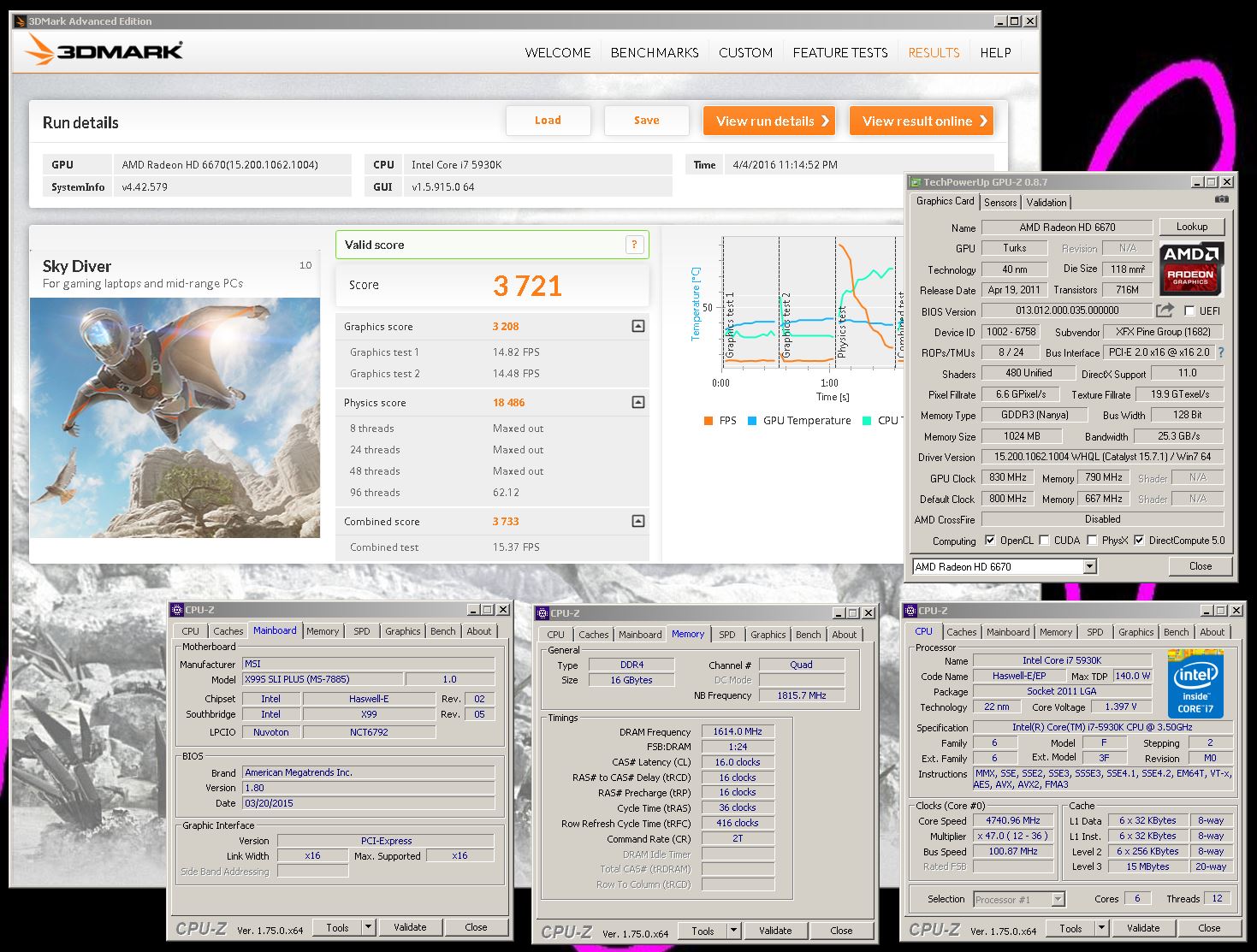The height and width of the screenshot is (952, 1257).
Task: Select SPD tab in the Memory CPU-Z window
Action: pos(727,635)
